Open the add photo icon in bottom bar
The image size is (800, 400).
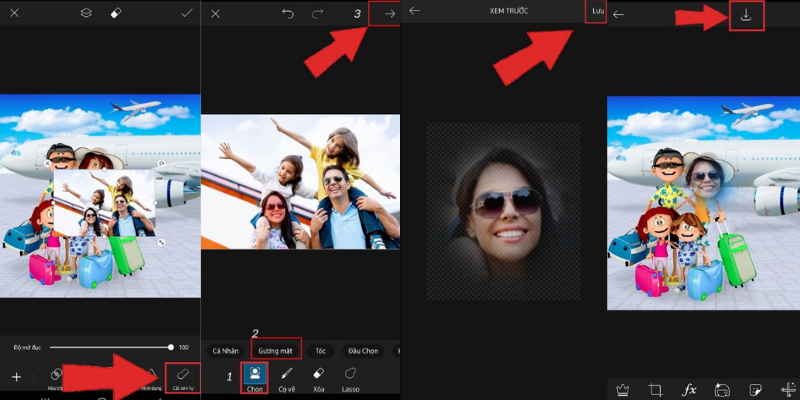pos(722,390)
